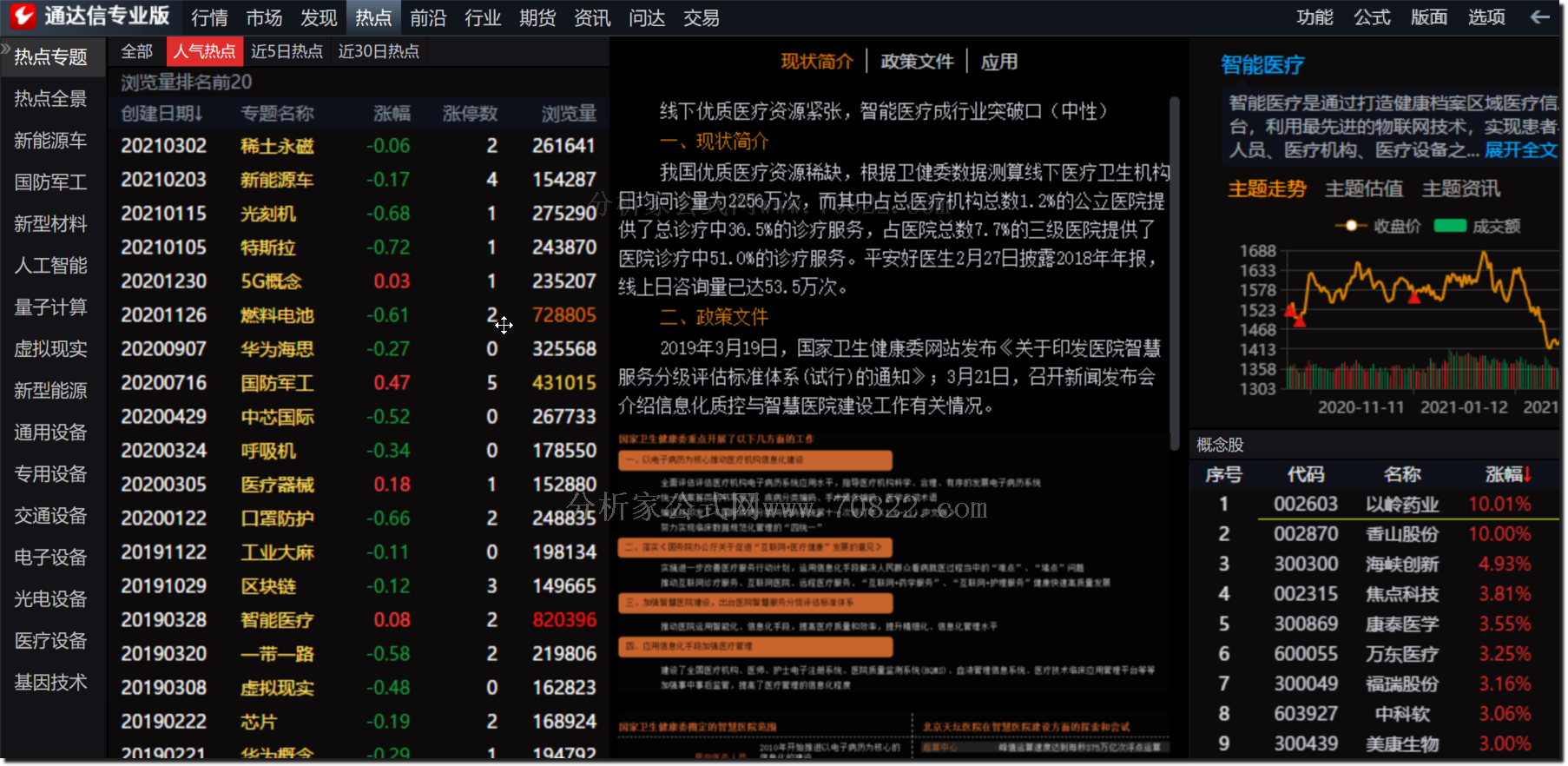Sort the list by 浏览量 column
The image size is (1568, 766).
tap(569, 113)
